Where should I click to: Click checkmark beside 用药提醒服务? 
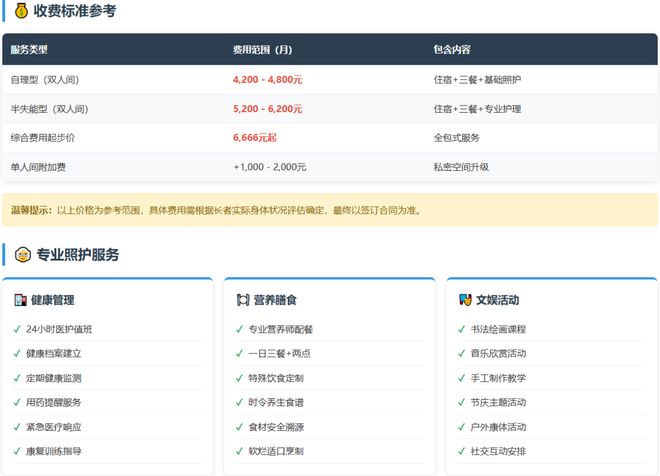click(x=17, y=402)
